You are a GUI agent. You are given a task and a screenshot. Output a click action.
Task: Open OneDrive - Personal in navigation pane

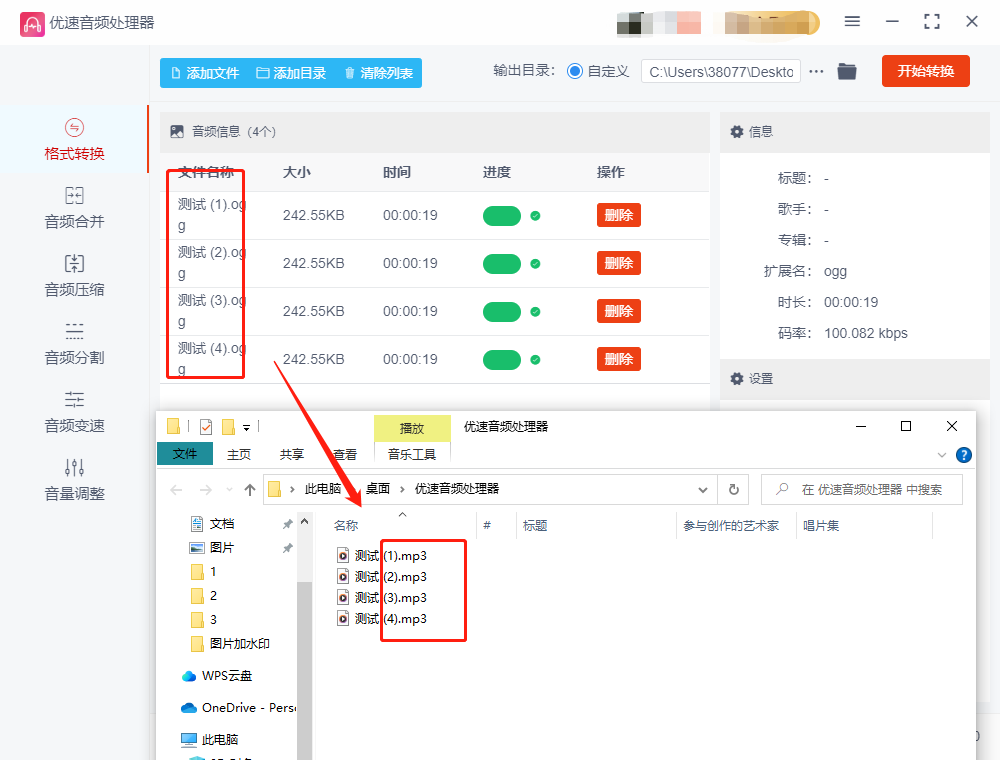(x=239, y=708)
